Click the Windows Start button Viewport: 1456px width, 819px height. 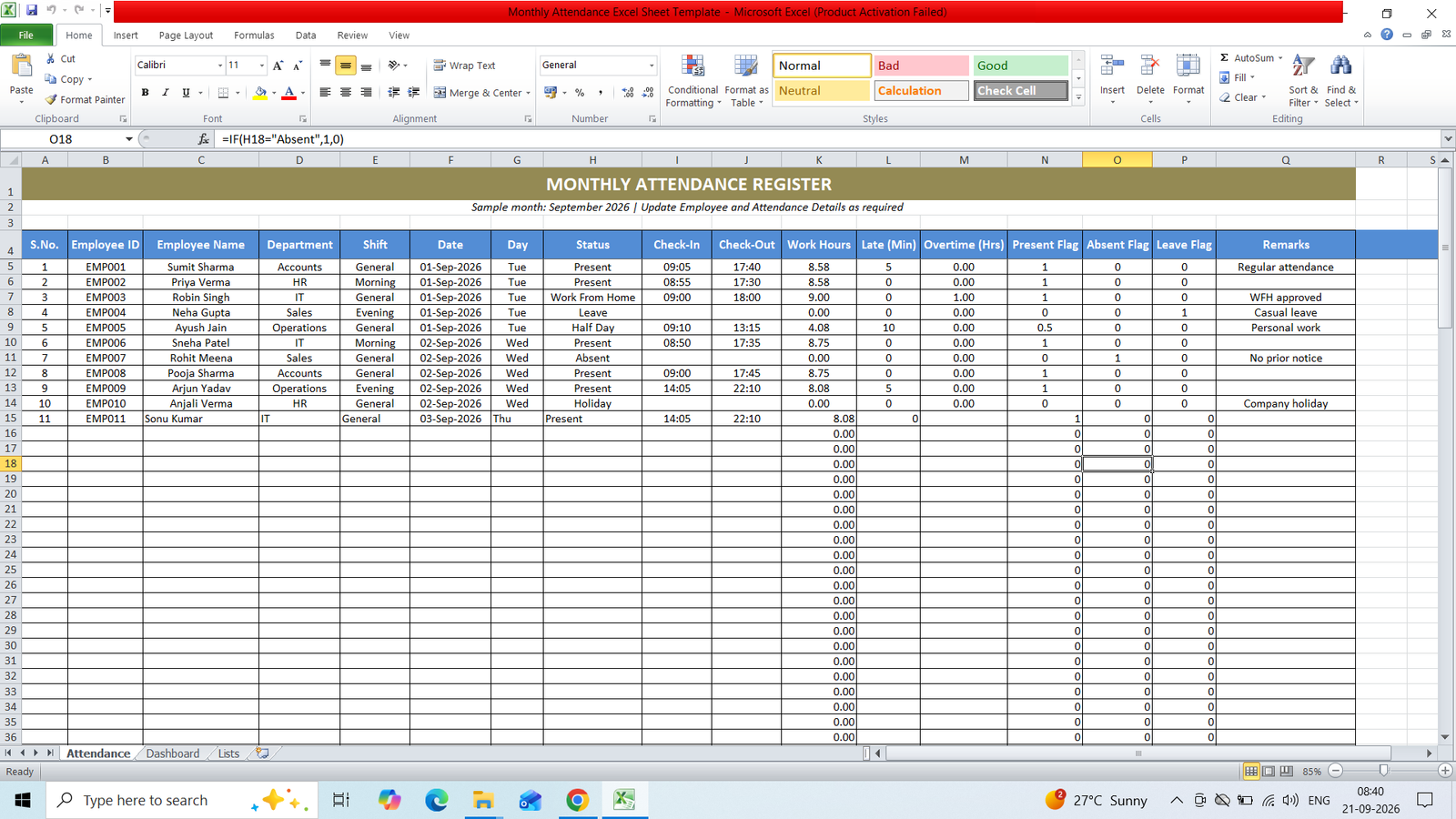(23, 800)
